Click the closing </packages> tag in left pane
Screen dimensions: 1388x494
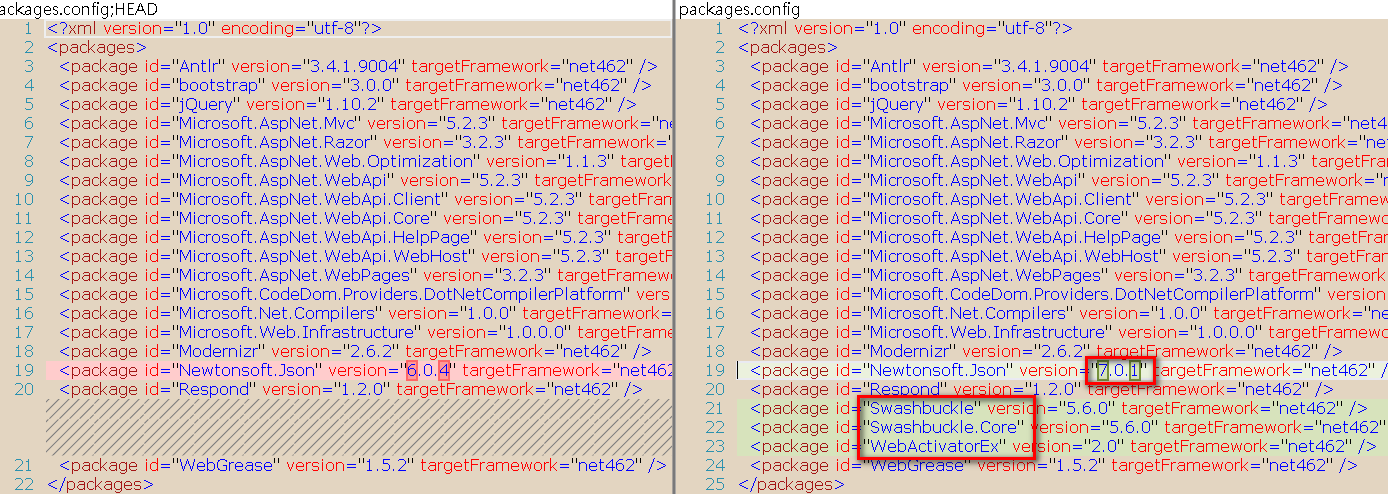point(100,485)
